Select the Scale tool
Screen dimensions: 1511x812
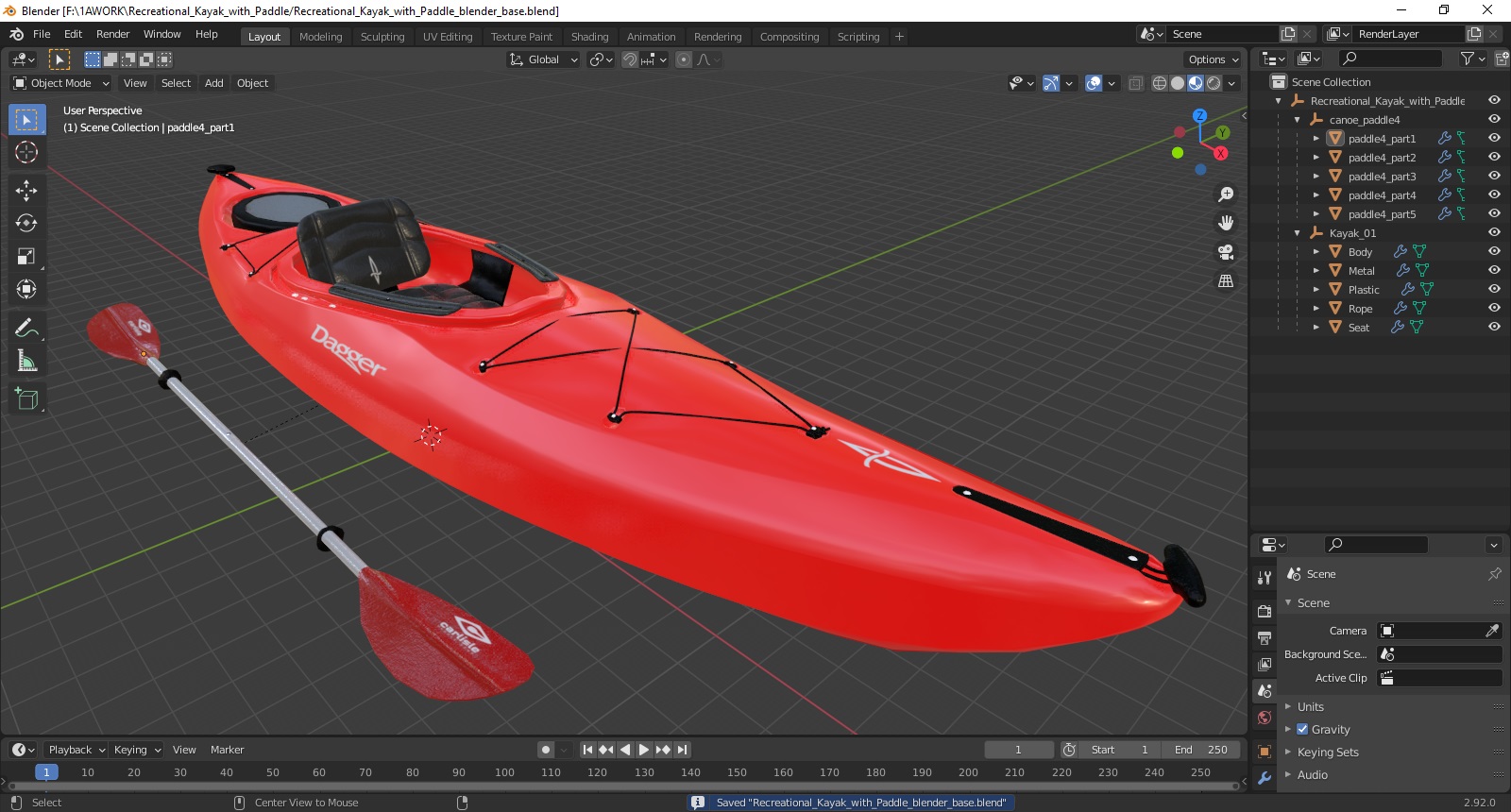point(26,256)
